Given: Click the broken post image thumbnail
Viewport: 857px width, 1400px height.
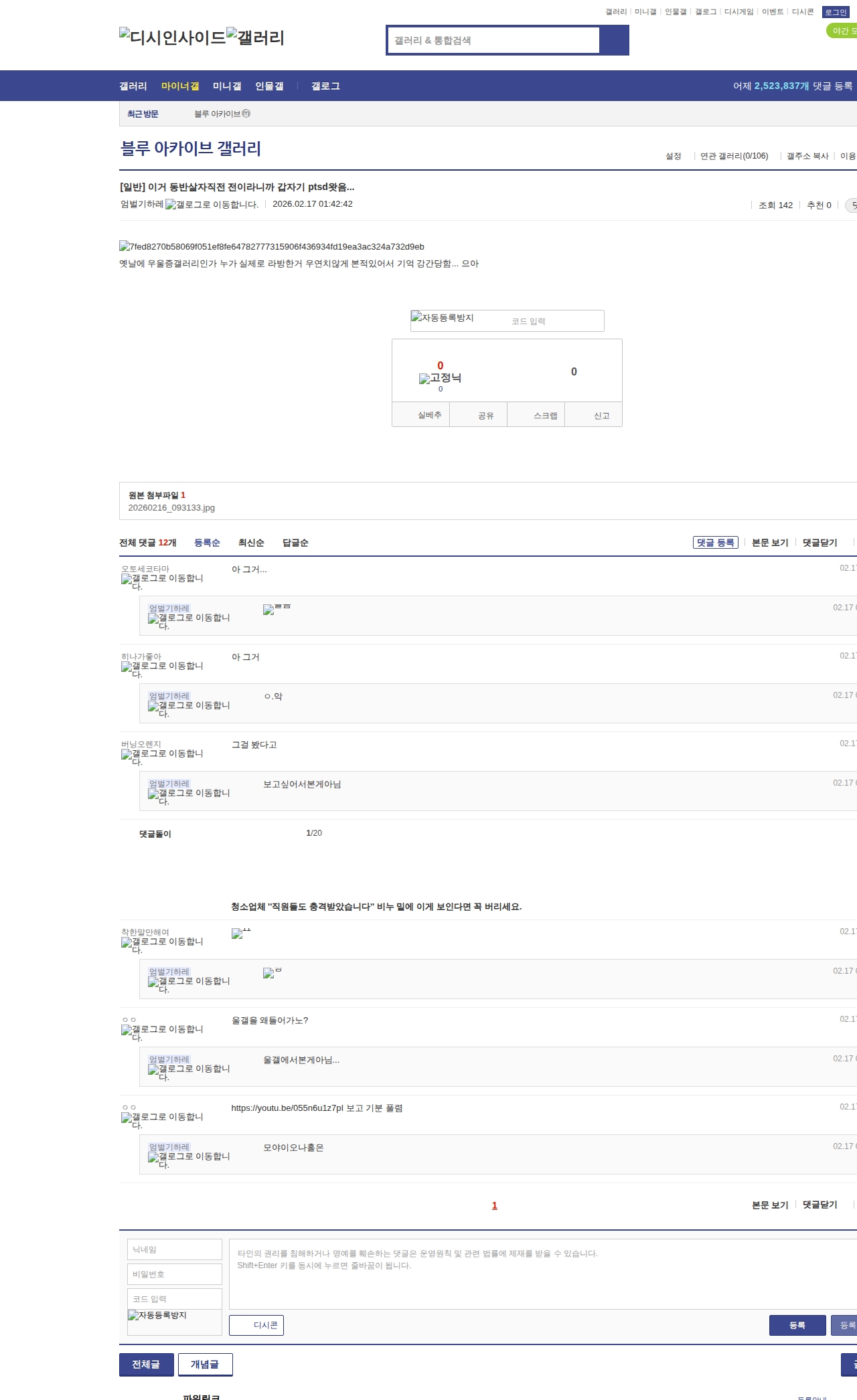Looking at the screenshot, I should pyautogui.click(x=271, y=247).
